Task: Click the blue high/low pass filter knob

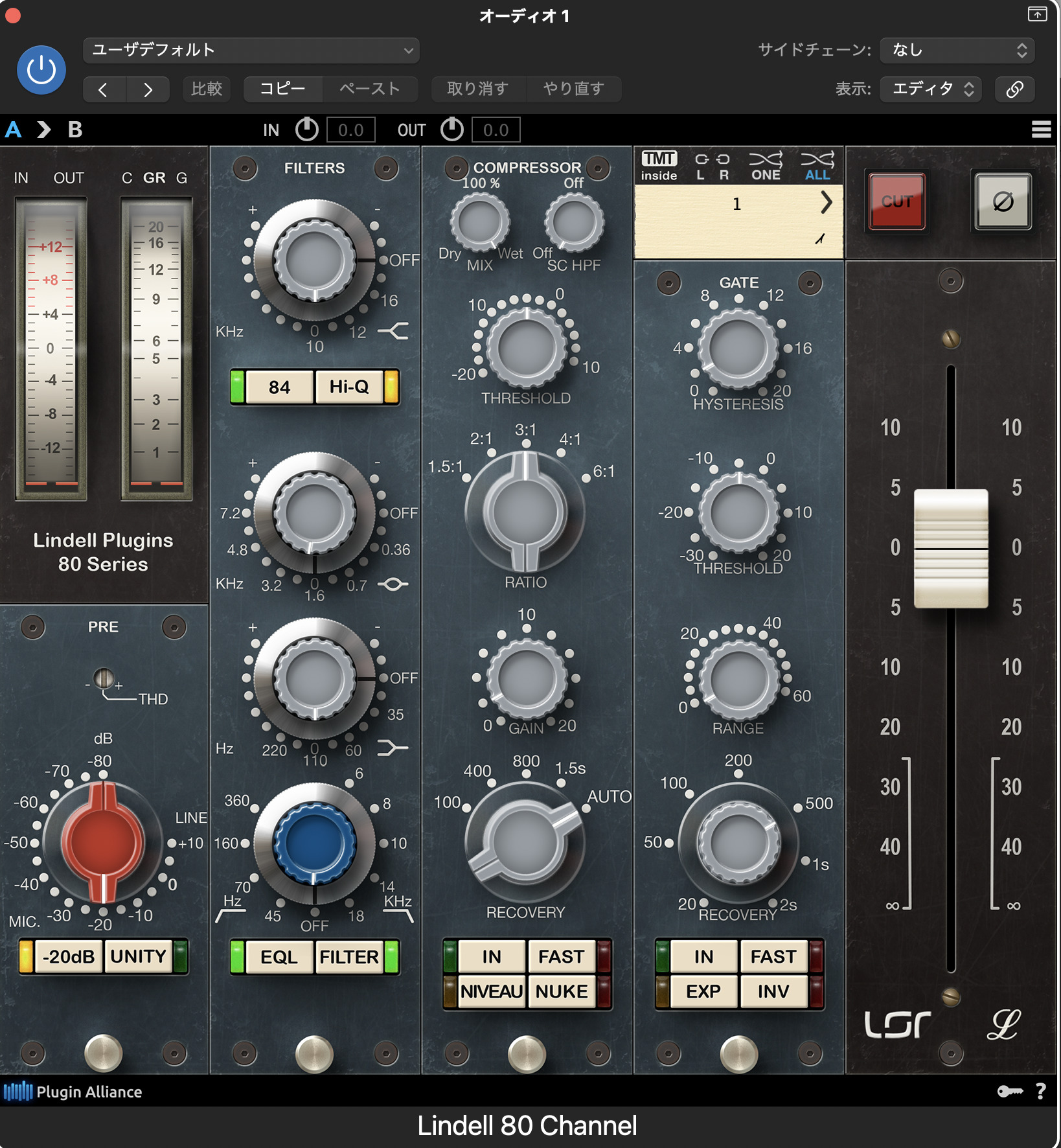Action: point(315,844)
